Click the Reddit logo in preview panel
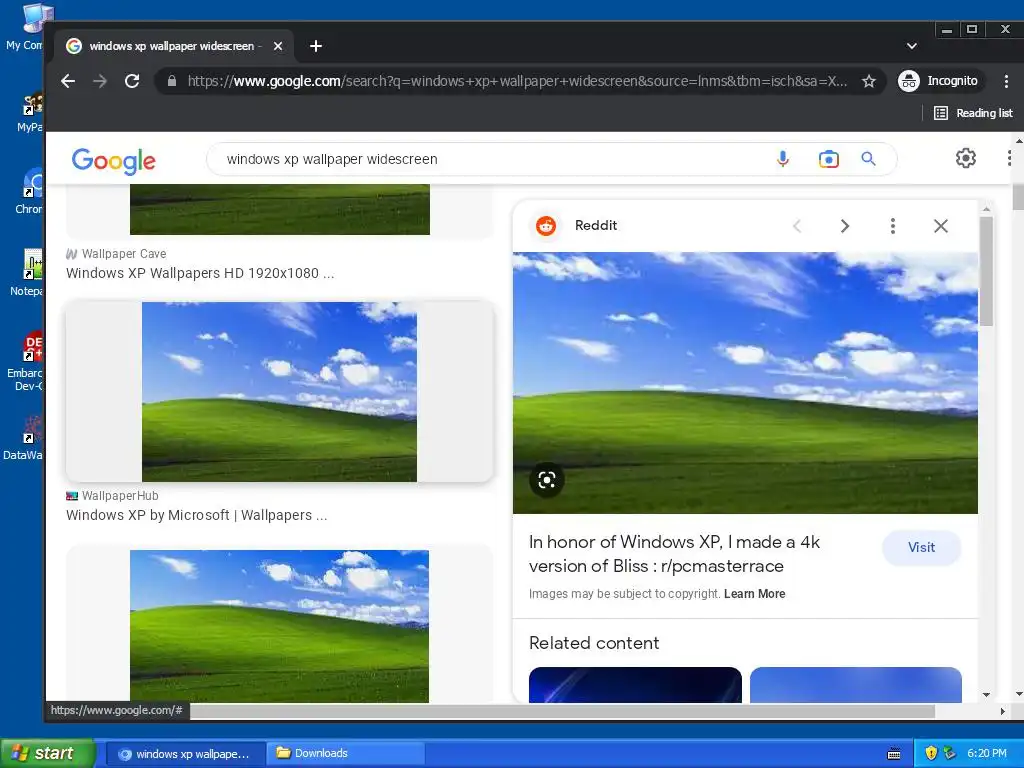 coord(546,226)
